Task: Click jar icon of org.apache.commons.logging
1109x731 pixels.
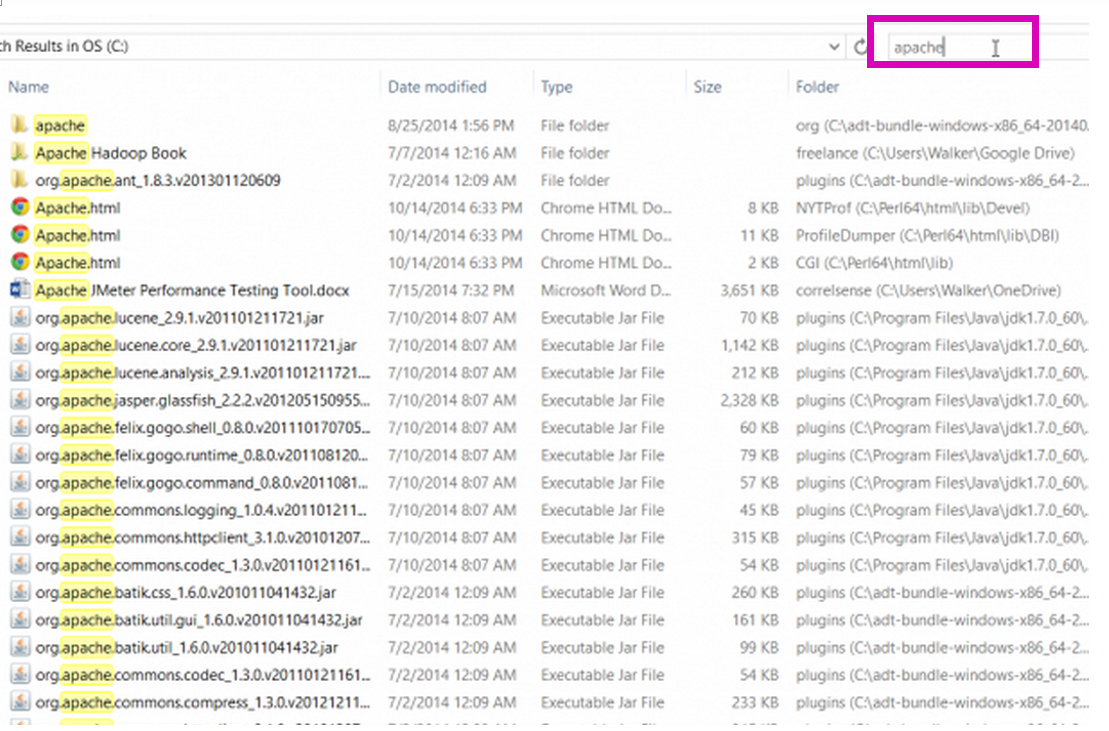Action: pos(20,510)
